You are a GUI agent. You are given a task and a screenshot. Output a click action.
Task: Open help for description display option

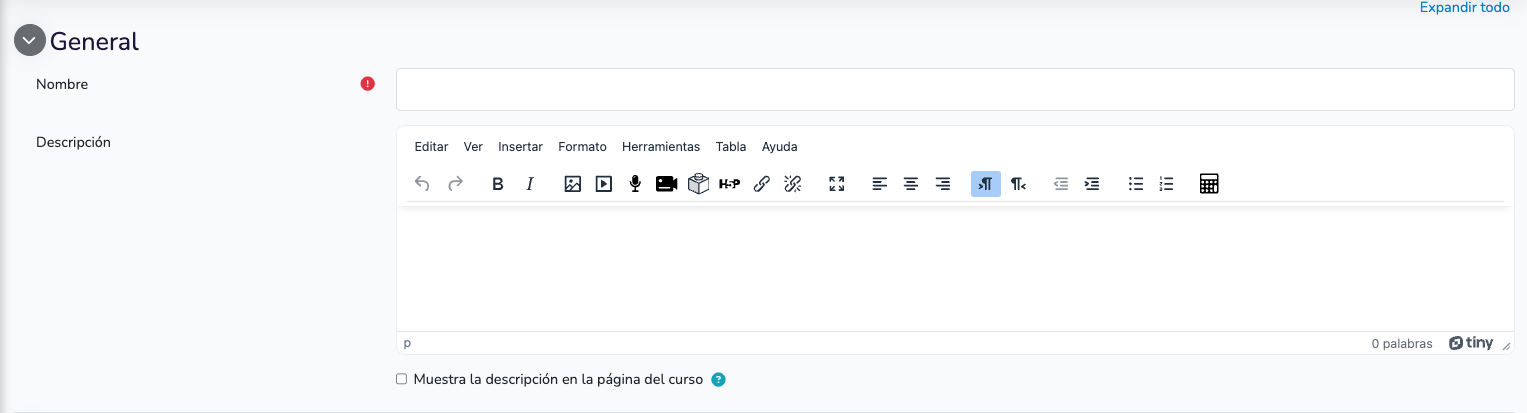(x=718, y=380)
